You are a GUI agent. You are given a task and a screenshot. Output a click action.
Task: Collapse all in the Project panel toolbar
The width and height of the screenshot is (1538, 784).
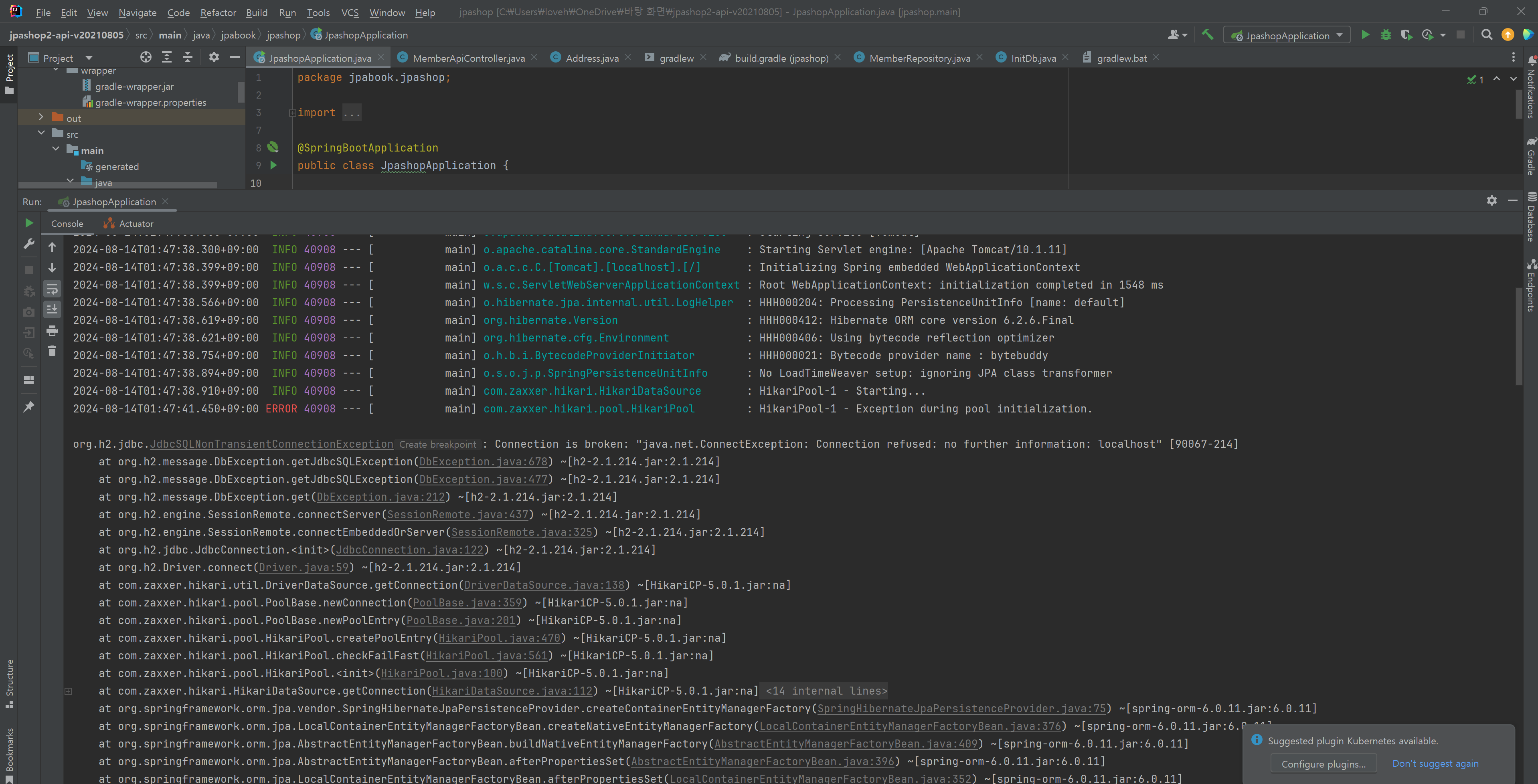pyautogui.click(x=188, y=57)
